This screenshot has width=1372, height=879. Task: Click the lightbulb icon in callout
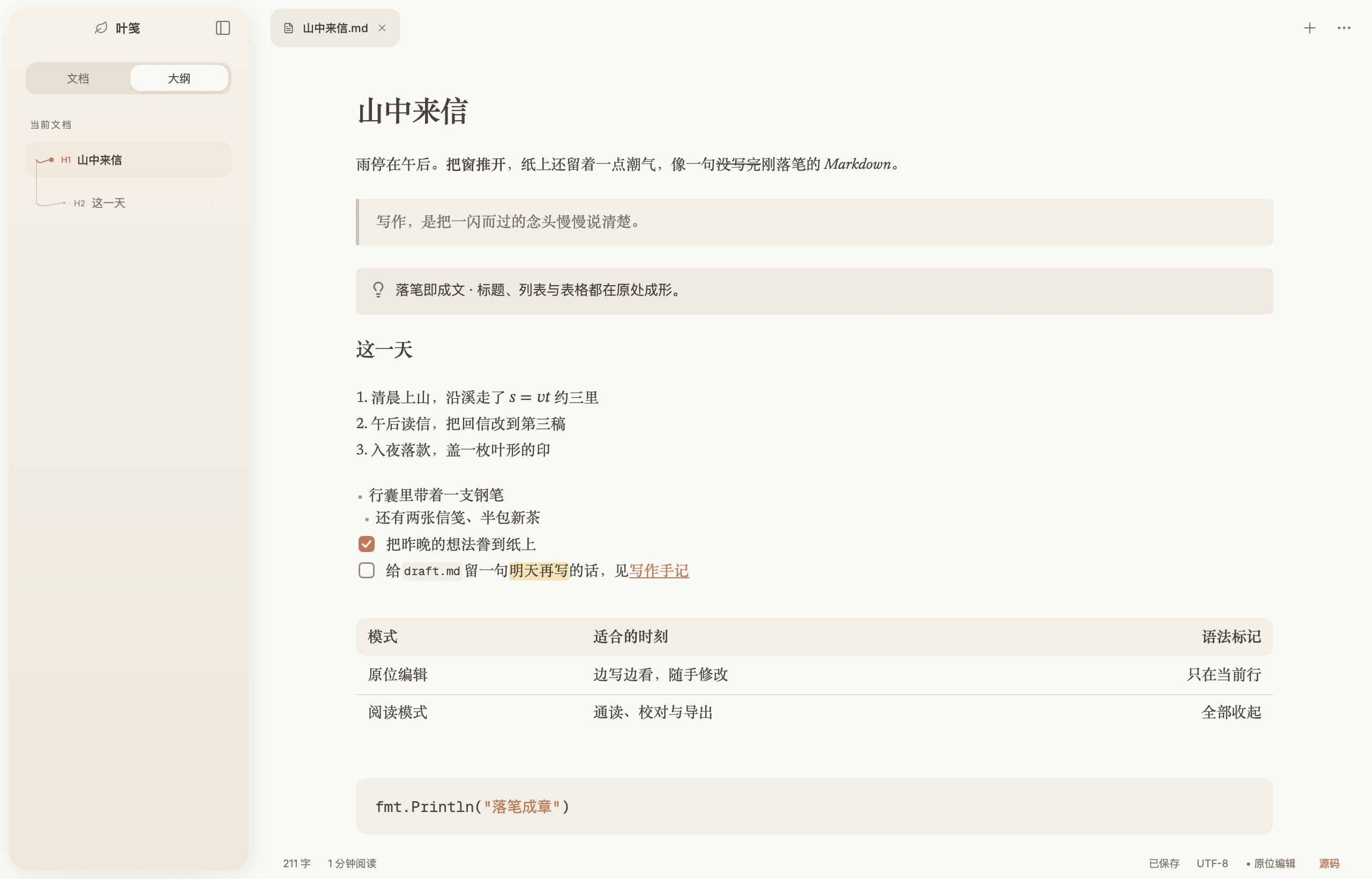point(378,290)
